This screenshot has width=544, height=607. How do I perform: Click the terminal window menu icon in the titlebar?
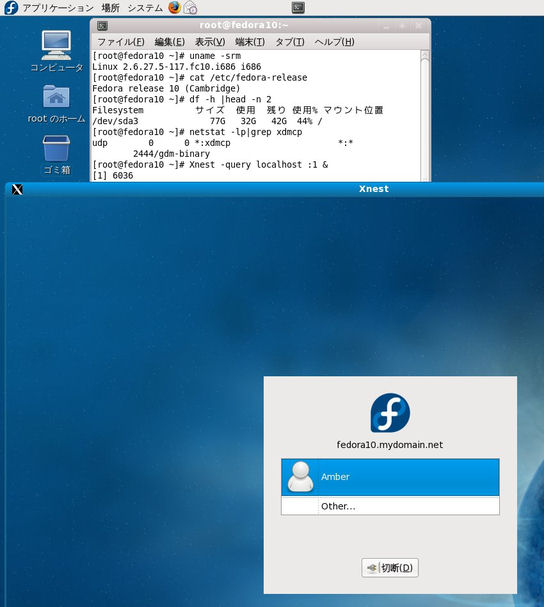click(102, 26)
